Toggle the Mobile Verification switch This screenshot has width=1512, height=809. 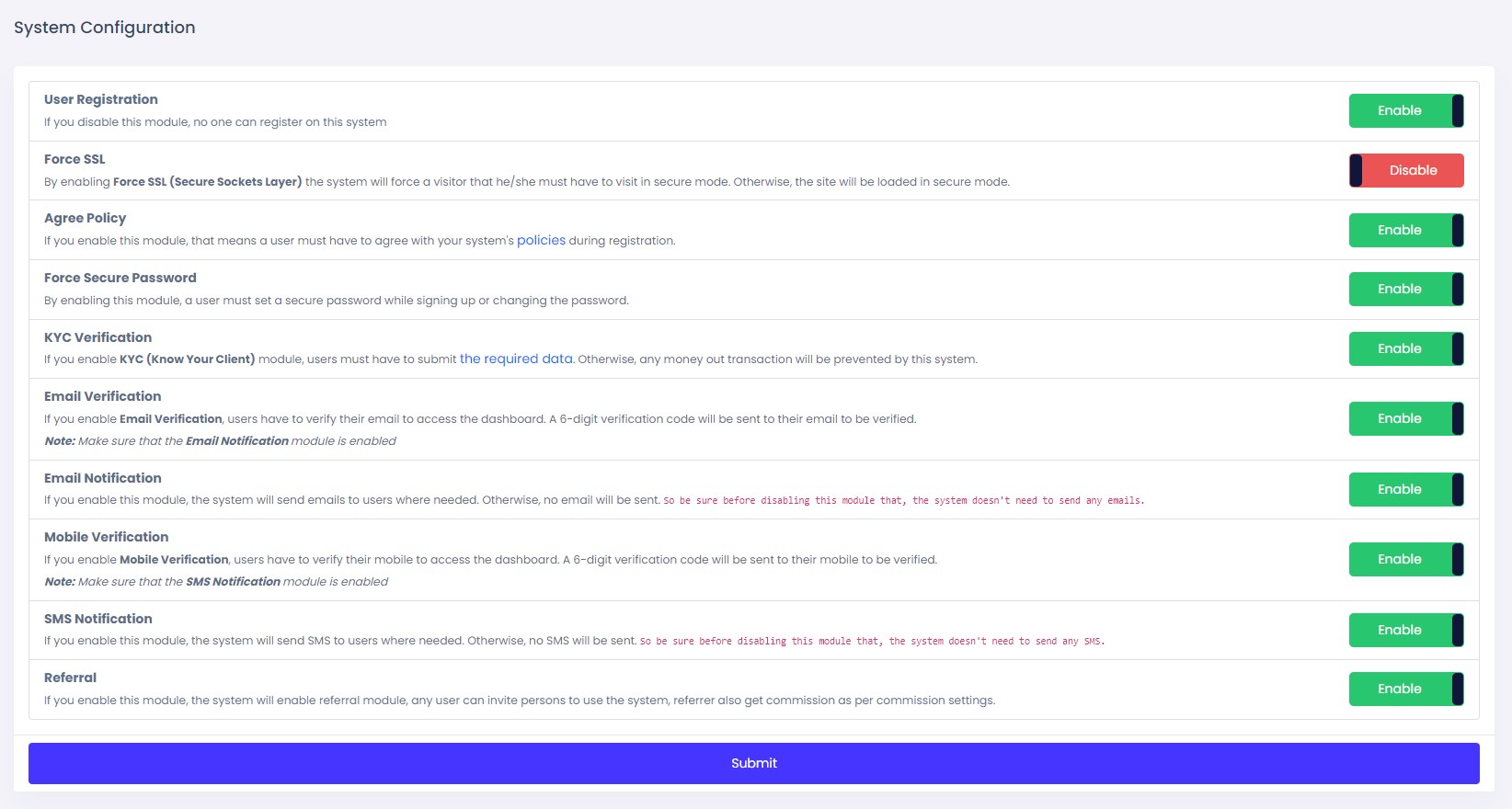(x=1405, y=560)
